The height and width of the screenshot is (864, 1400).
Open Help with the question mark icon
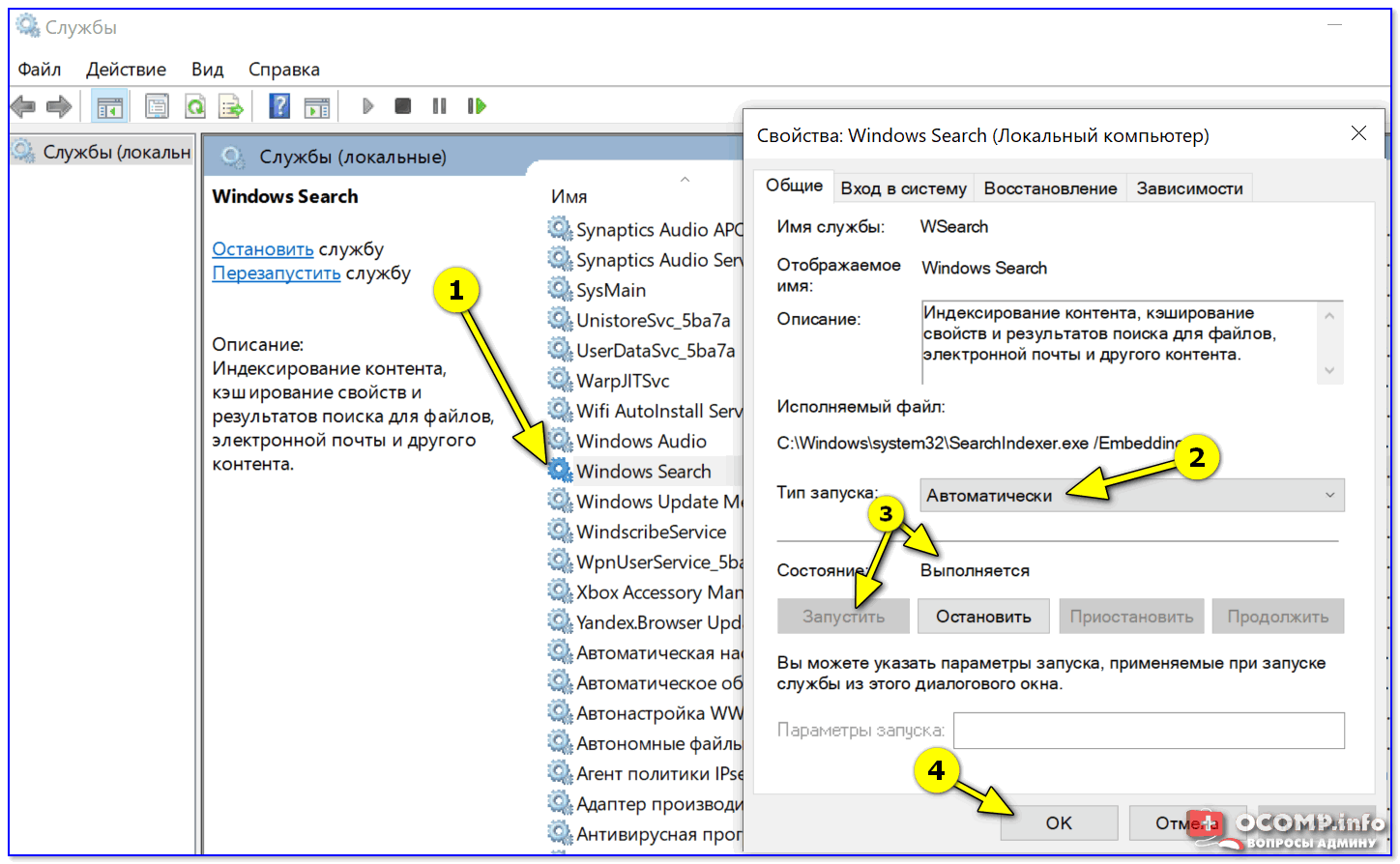coord(279,106)
